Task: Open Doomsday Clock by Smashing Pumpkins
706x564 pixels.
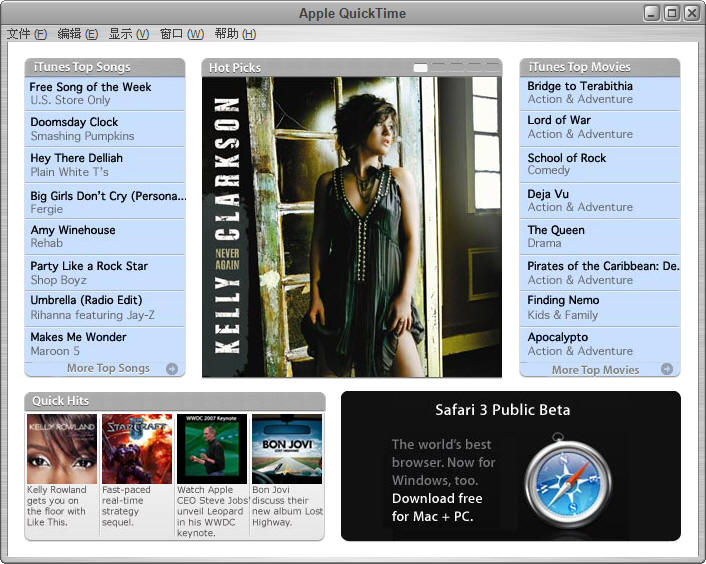Action: [x=105, y=129]
